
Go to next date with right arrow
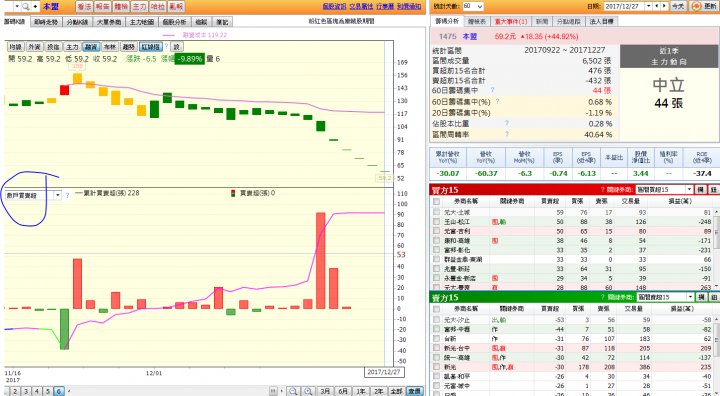coord(664,6)
